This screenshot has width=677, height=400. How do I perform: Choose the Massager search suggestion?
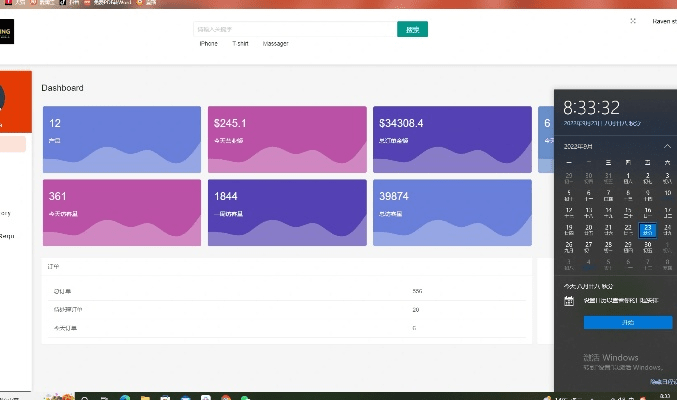click(x=275, y=44)
